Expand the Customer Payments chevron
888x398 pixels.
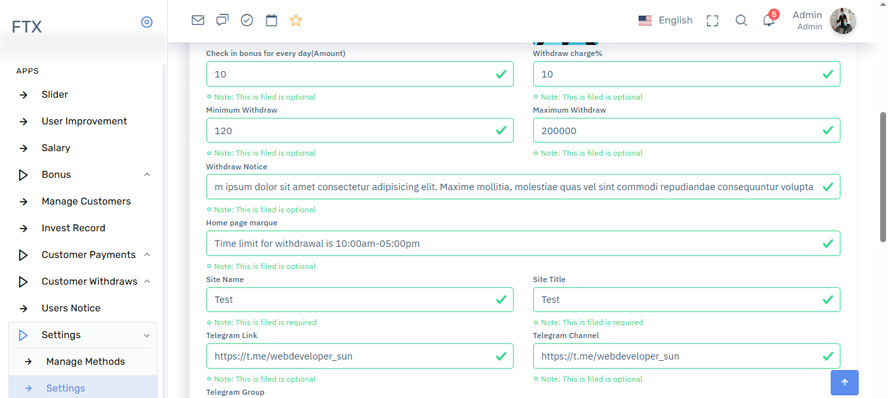(x=147, y=255)
